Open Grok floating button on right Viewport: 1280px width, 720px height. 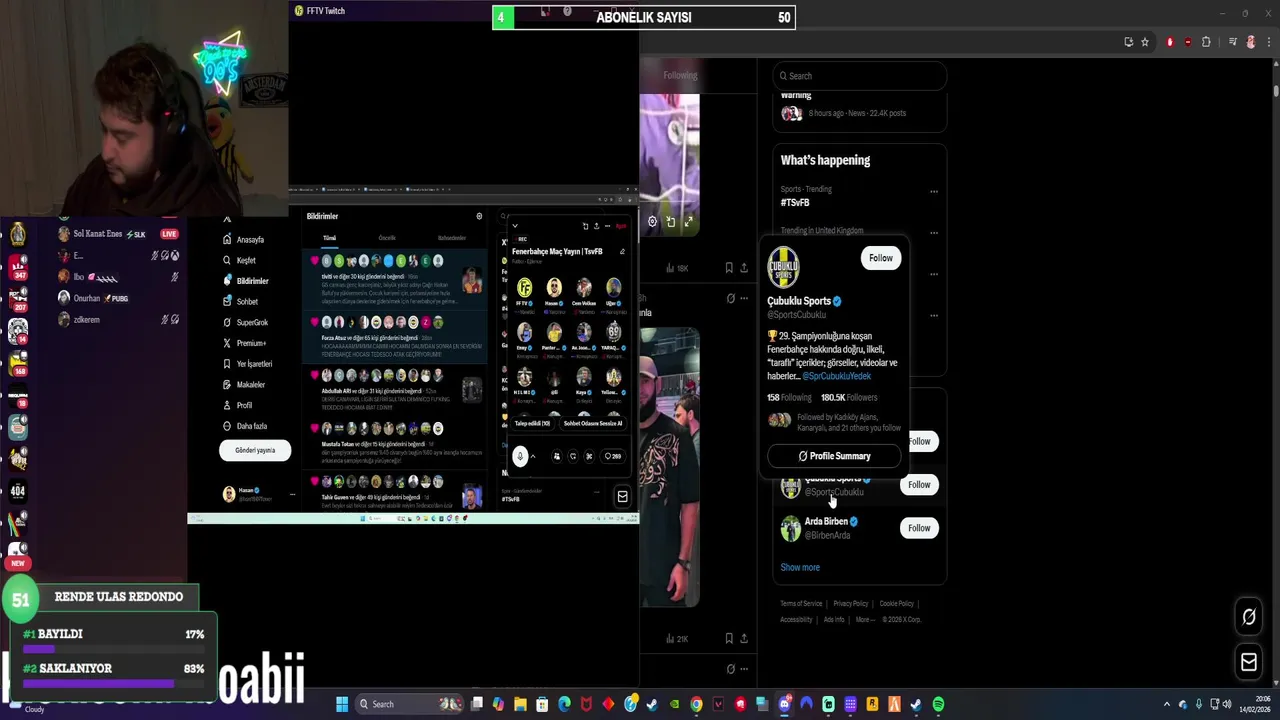click(1249, 617)
